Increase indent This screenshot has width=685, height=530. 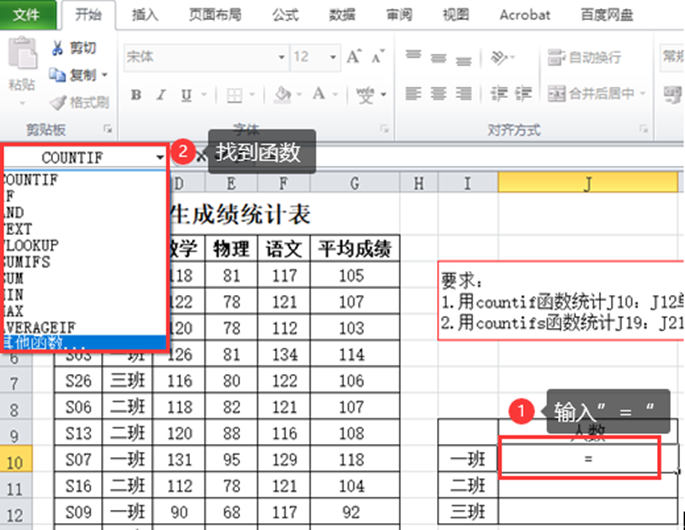click(x=523, y=94)
